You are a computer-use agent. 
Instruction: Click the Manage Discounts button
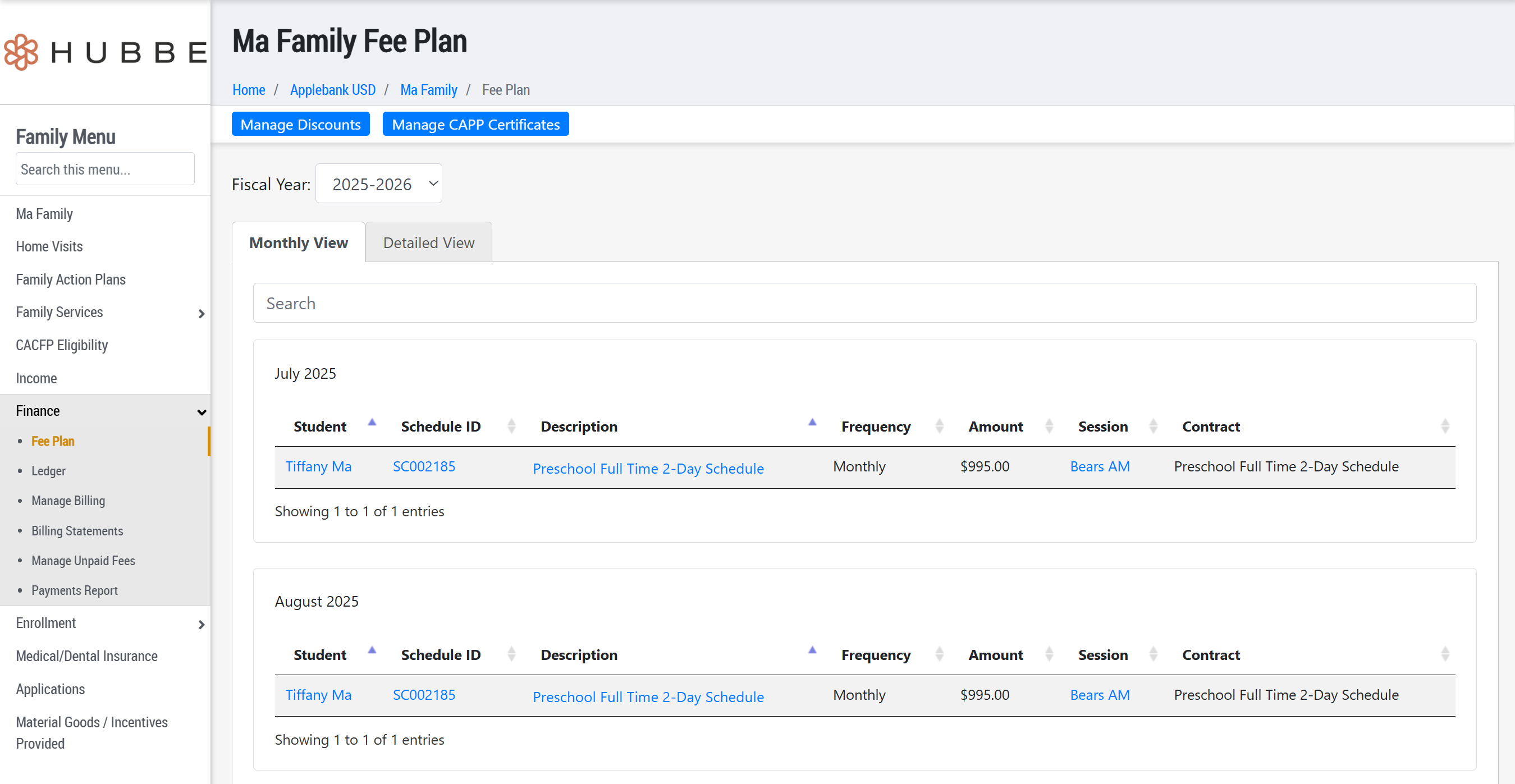click(x=300, y=125)
